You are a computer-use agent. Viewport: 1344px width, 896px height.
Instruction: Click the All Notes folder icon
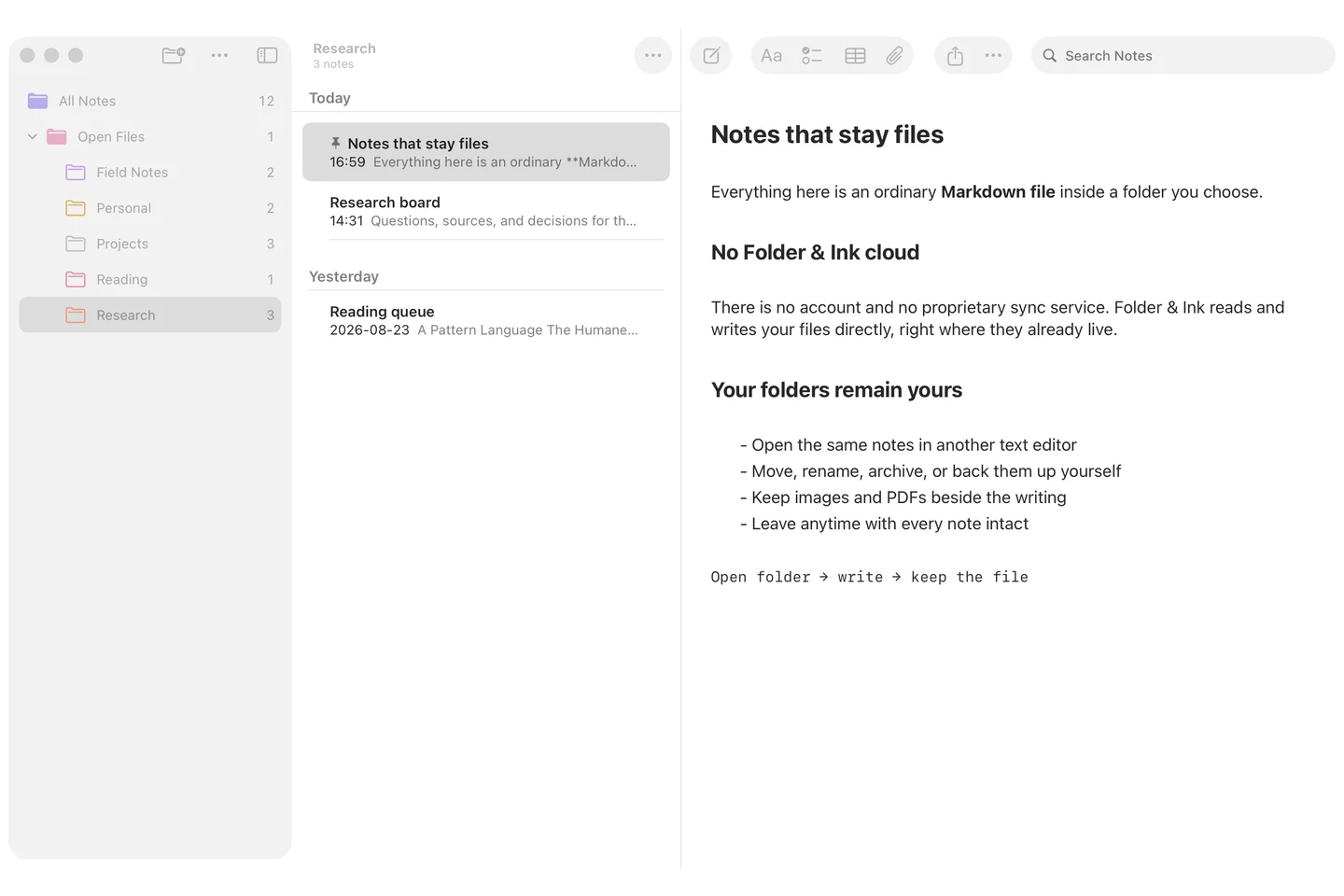point(38,101)
